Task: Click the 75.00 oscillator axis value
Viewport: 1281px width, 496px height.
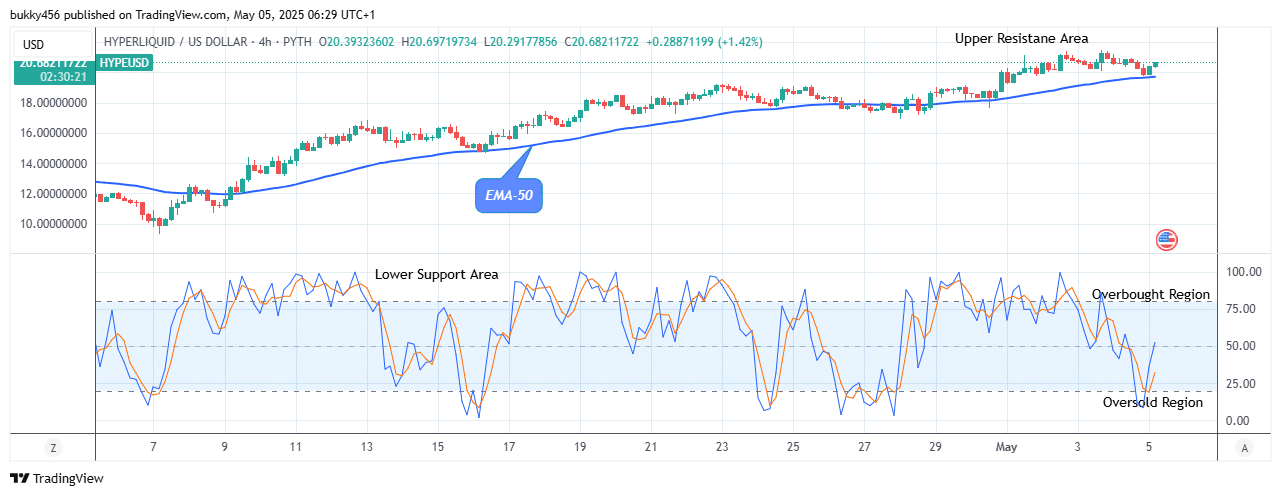Action: pyautogui.click(x=1239, y=309)
